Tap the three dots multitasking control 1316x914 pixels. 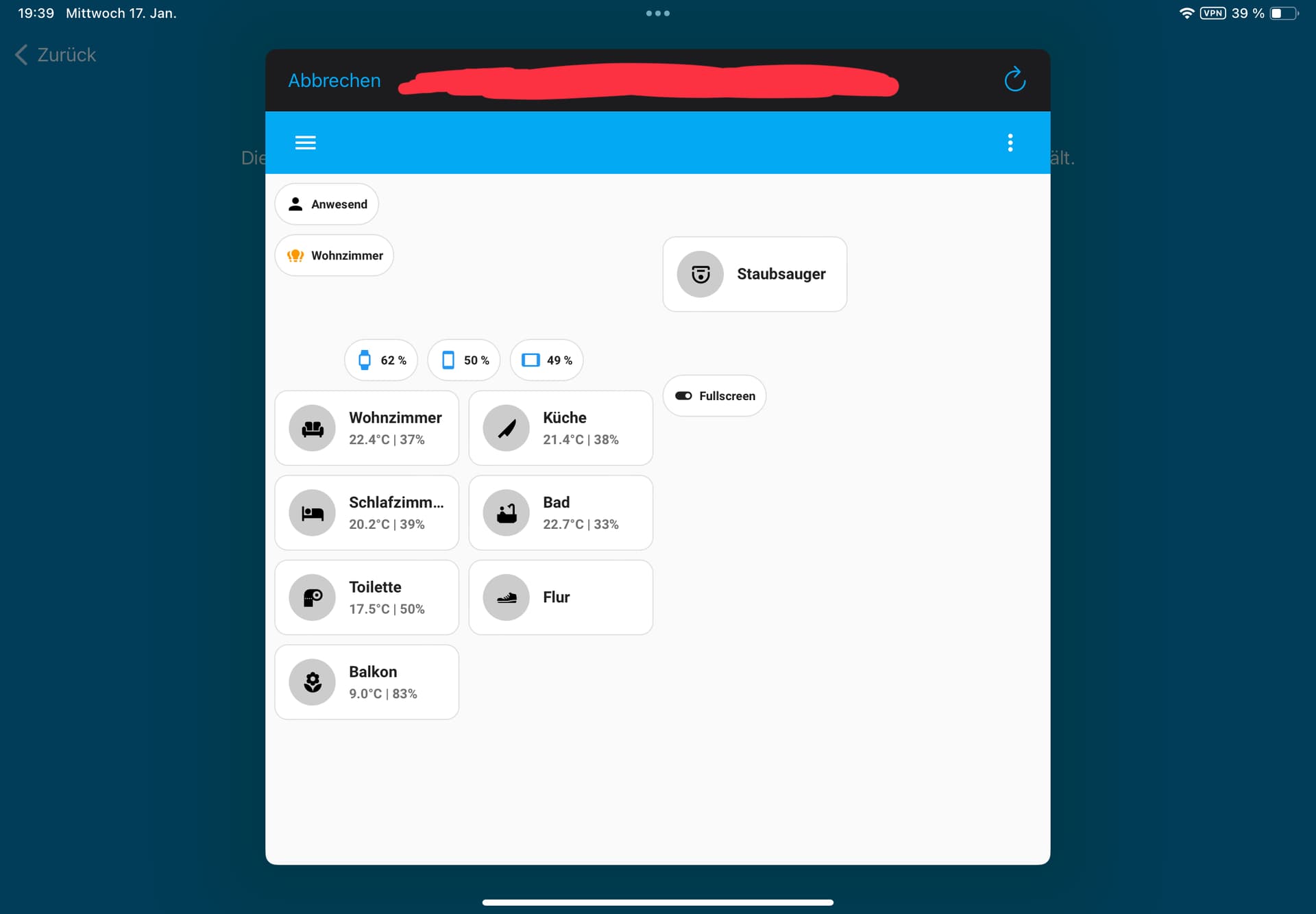658,13
